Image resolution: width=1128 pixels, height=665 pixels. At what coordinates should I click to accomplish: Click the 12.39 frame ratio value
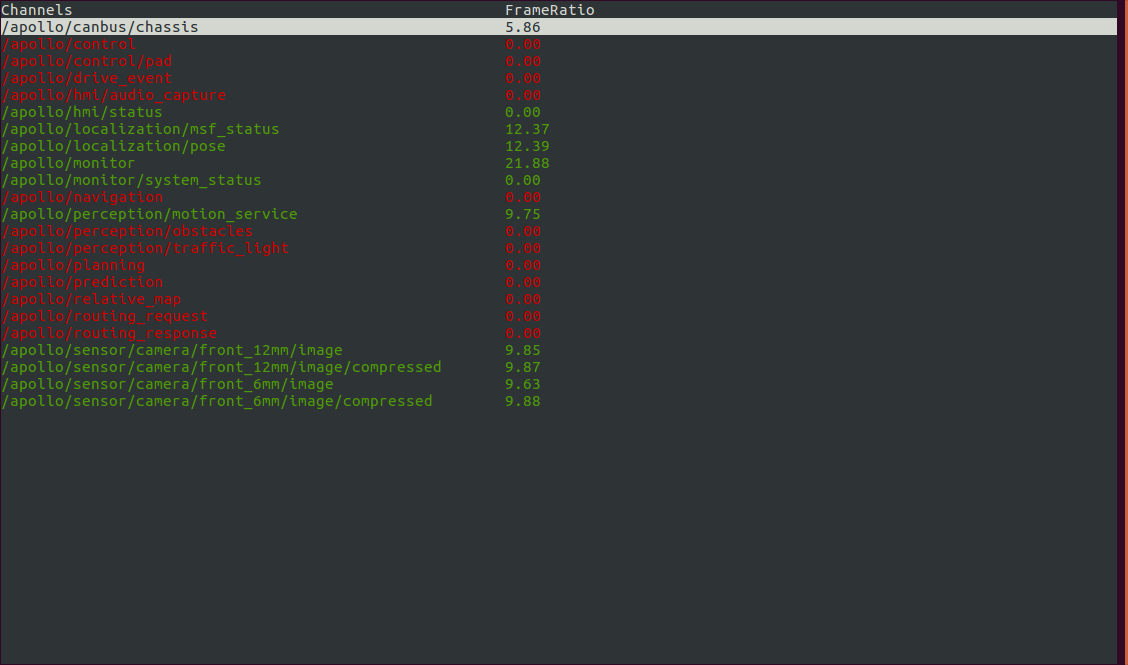(527, 147)
